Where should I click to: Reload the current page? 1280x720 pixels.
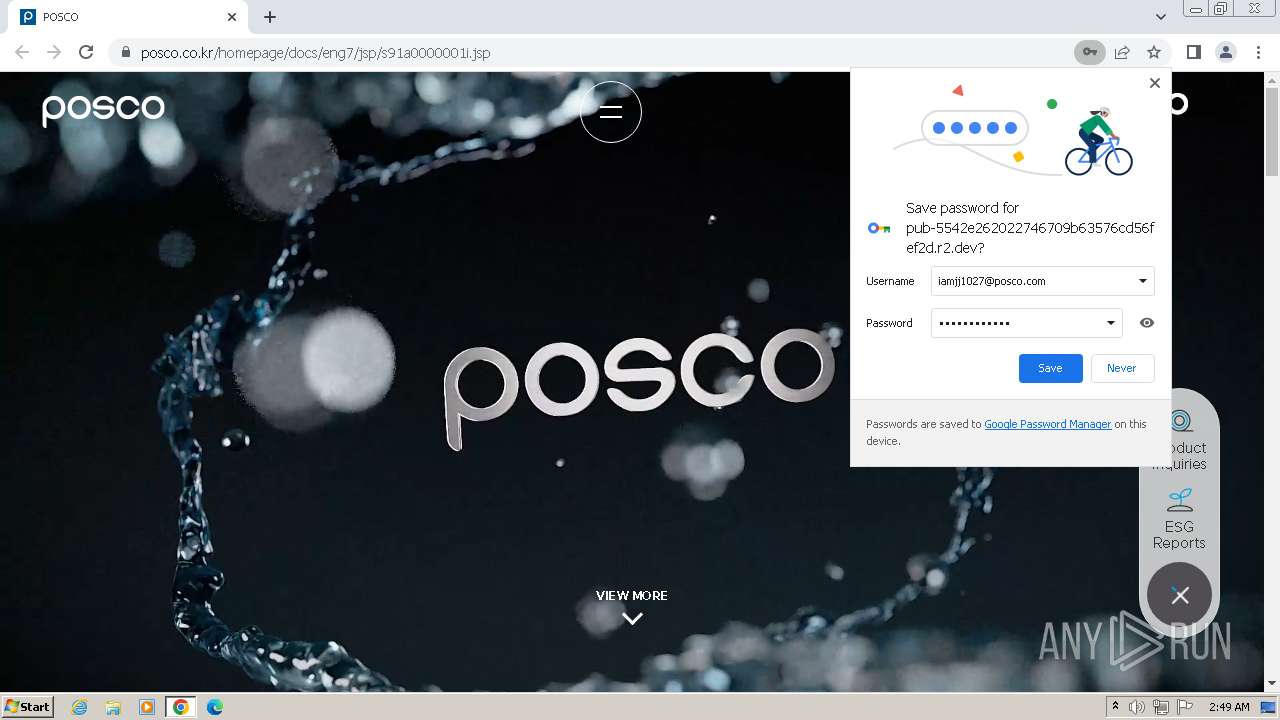(x=86, y=52)
